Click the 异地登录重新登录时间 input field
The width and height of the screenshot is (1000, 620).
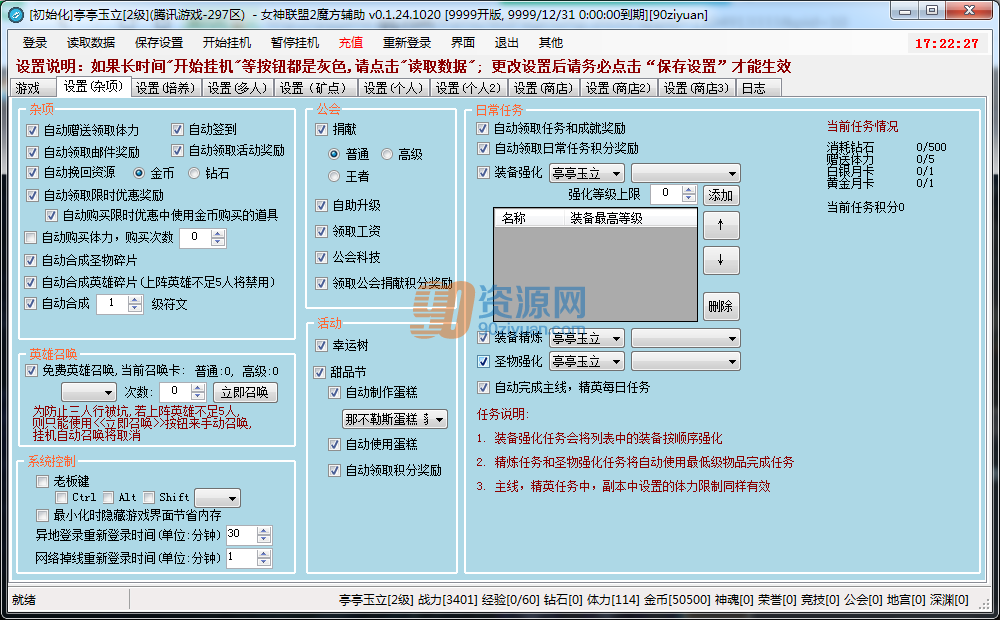(x=242, y=535)
